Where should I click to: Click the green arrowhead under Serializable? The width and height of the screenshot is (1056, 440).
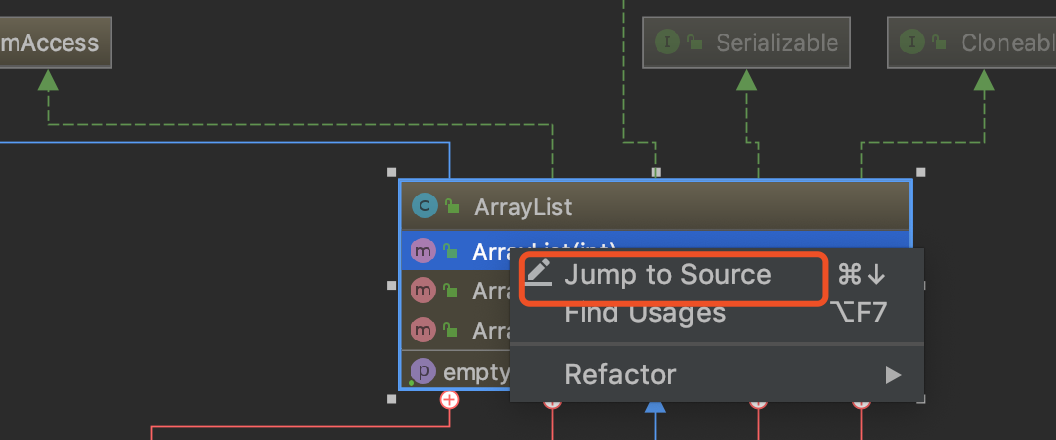(746, 80)
